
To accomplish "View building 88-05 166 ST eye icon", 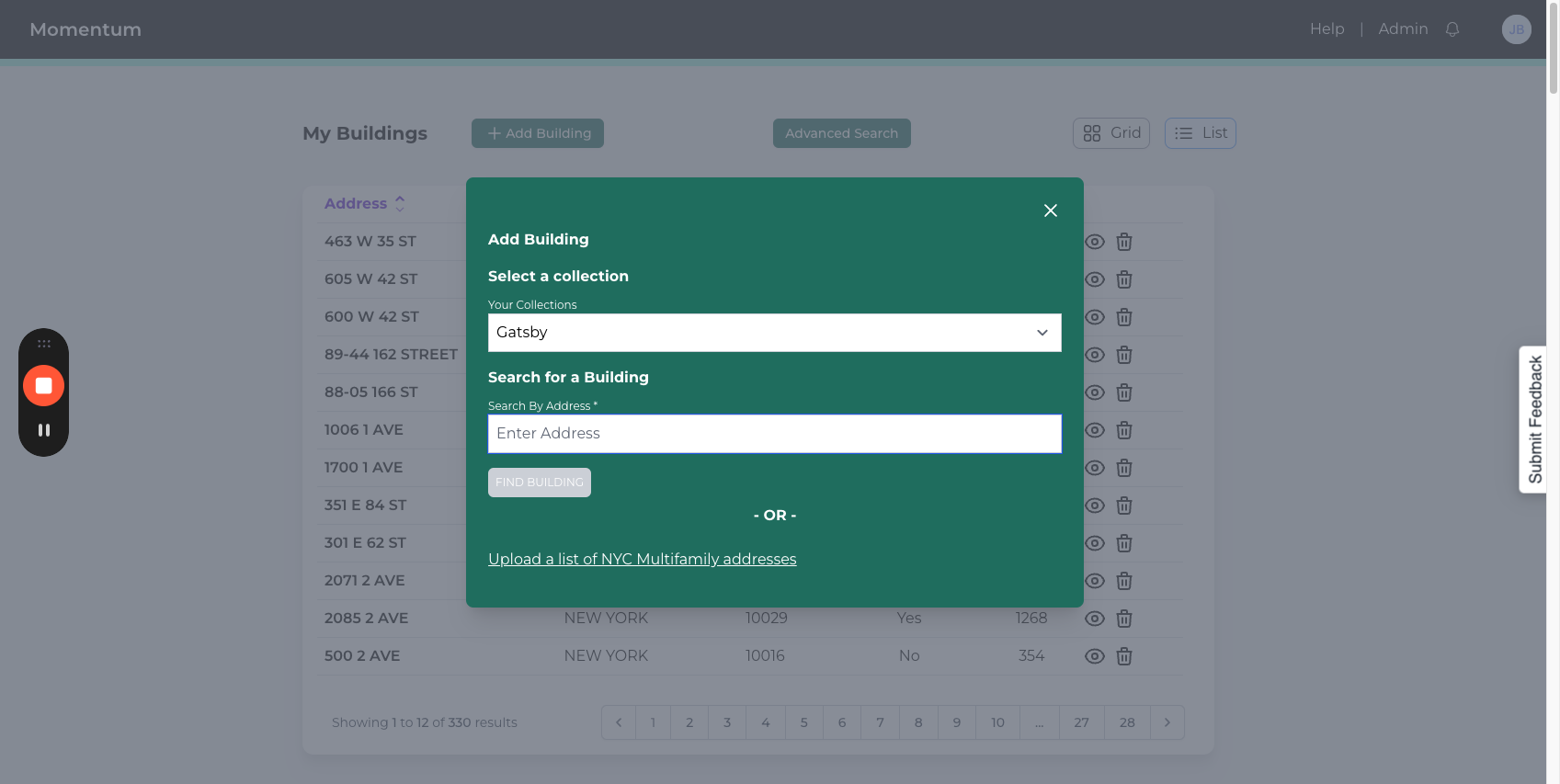I will point(1094,392).
